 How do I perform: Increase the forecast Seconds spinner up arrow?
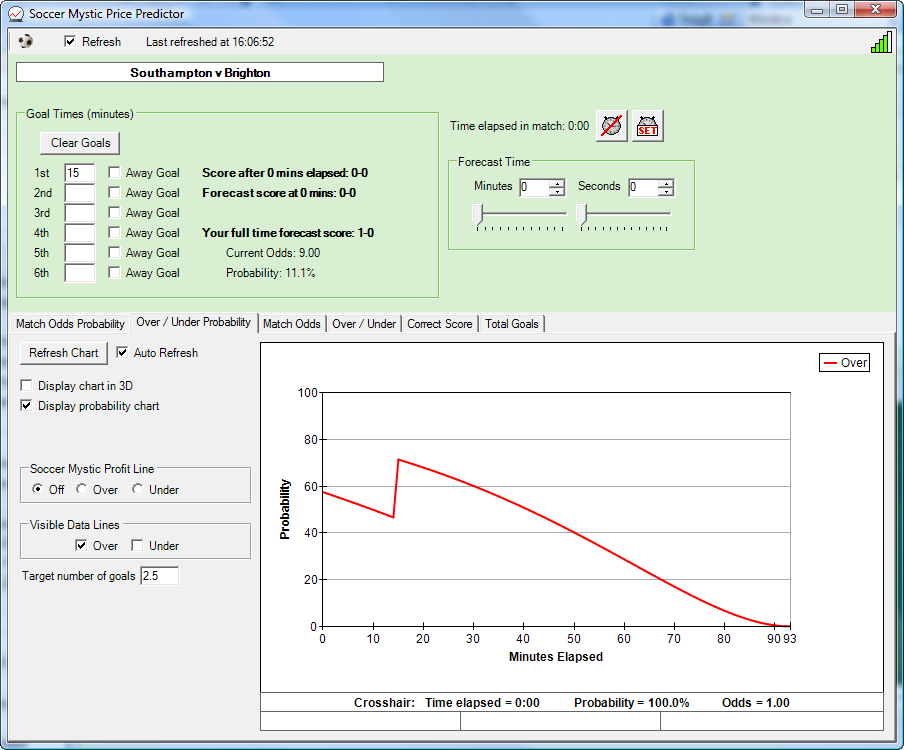(666, 183)
